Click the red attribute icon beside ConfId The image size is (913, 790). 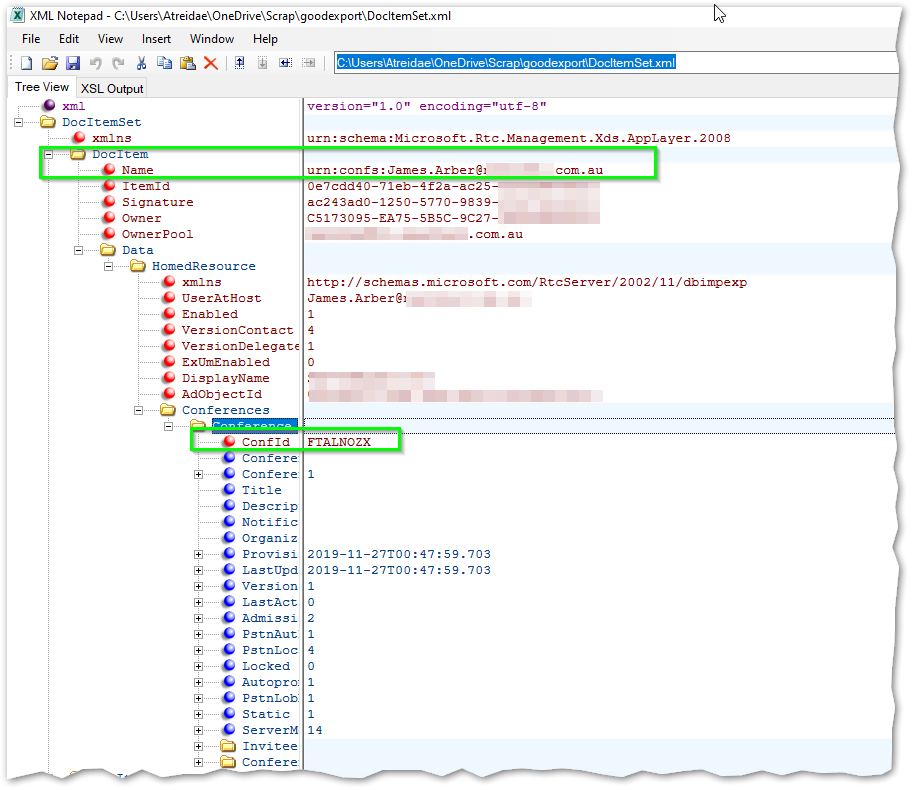pyautogui.click(x=229, y=441)
